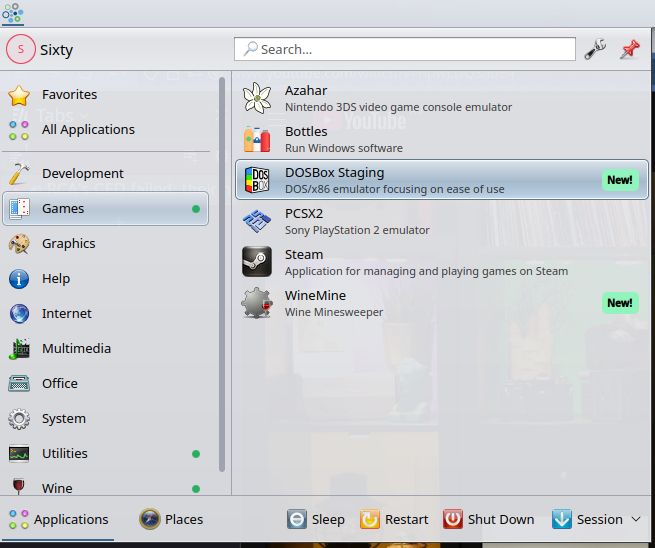Click the Wine glass icon
The width and height of the screenshot is (655, 548).
click(18, 487)
